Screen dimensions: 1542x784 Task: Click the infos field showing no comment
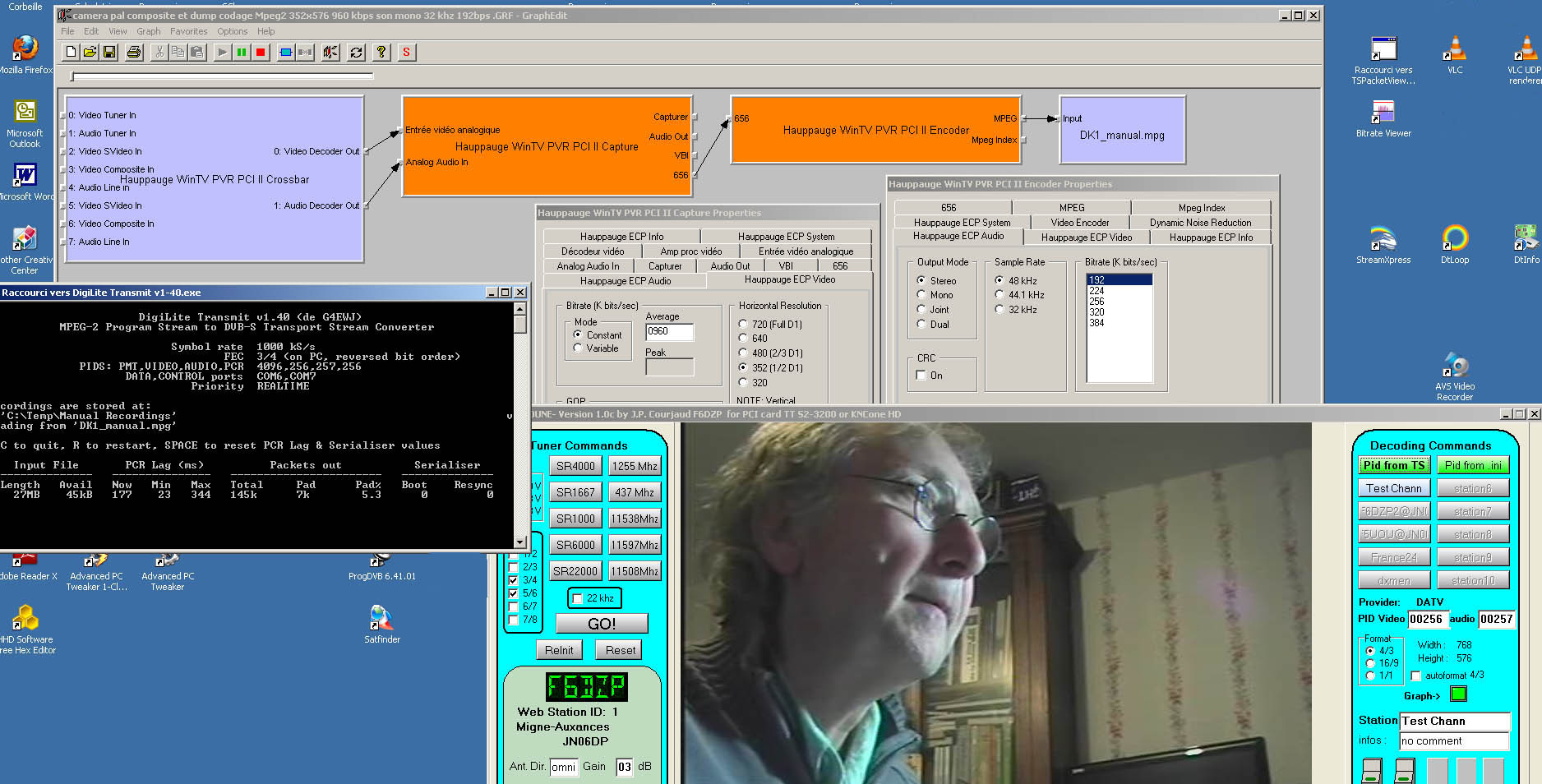tap(1455, 741)
